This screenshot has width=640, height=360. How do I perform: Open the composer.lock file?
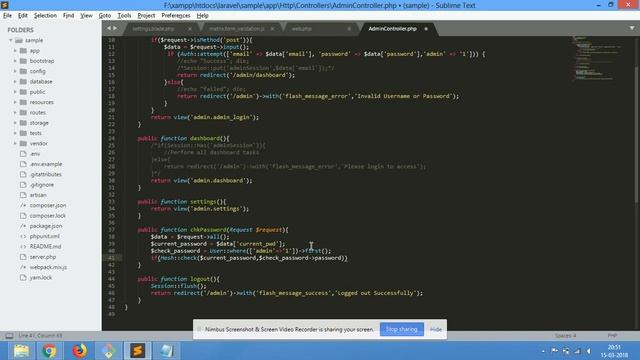48,216
